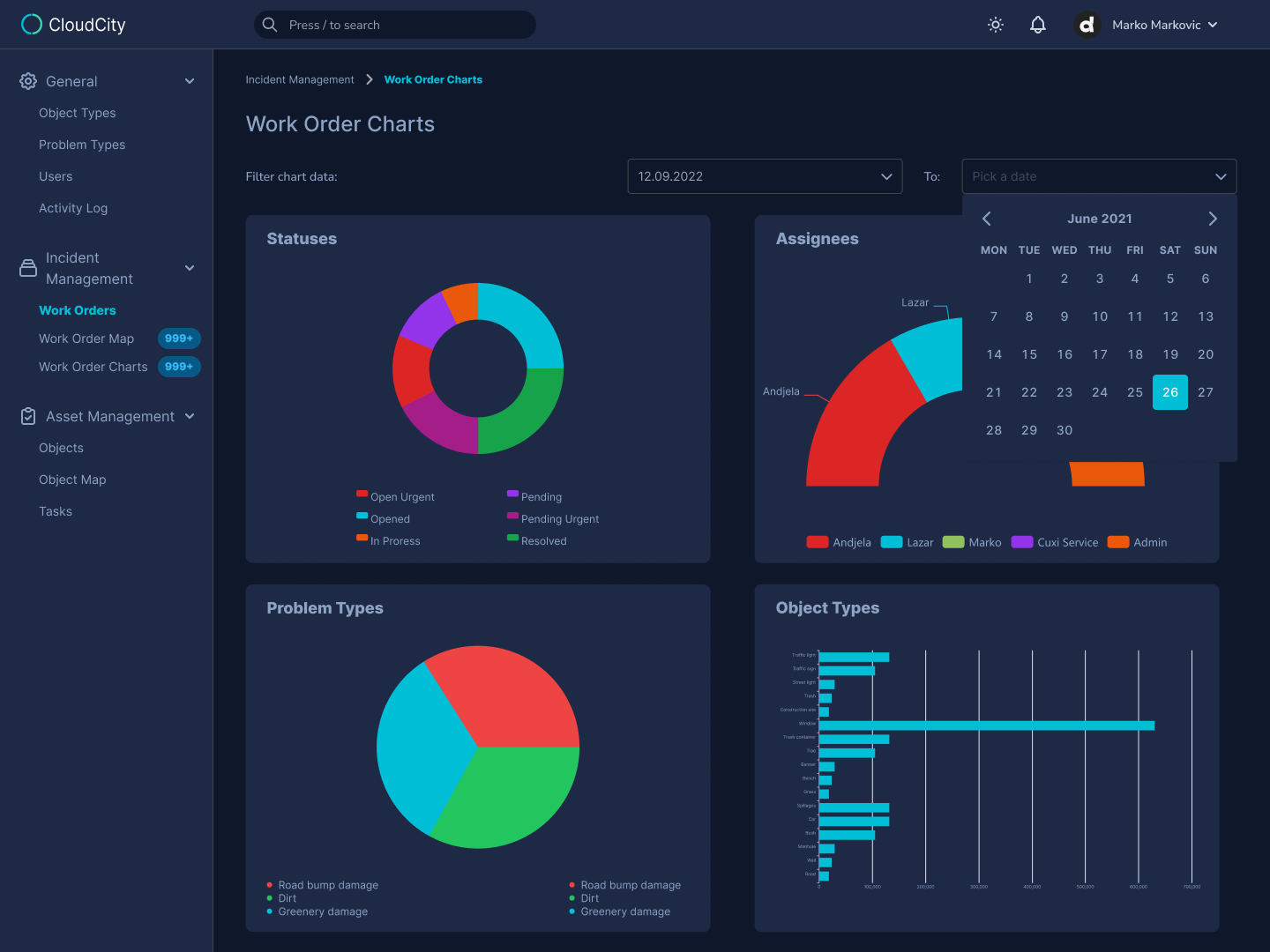The image size is (1270, 952).
Task: Select June 26 in the calendar
Action: click(x=1169, y=391)
